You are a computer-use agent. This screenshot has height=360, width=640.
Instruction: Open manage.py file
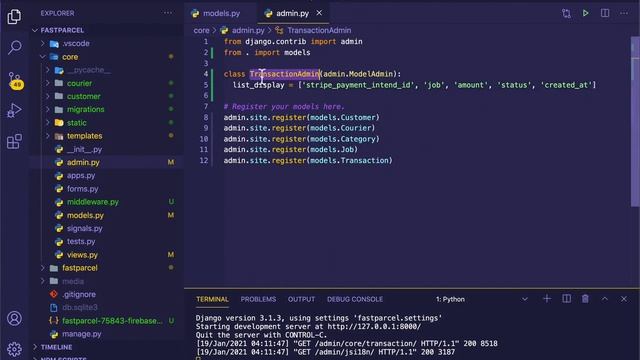point(82,334)
